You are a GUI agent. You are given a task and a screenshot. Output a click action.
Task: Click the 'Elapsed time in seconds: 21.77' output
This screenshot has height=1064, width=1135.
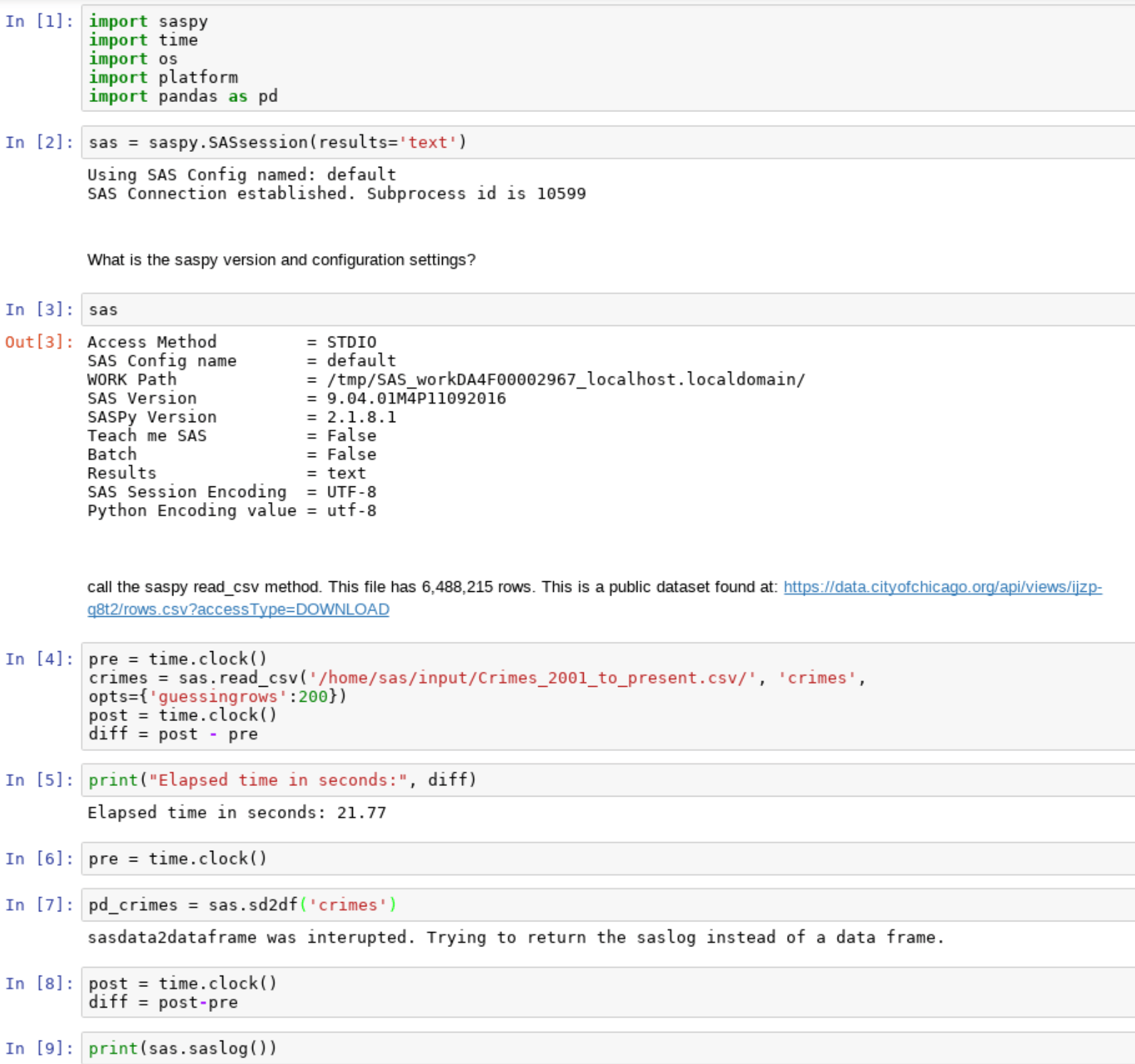pyautogui.click(x=237, y=813)
